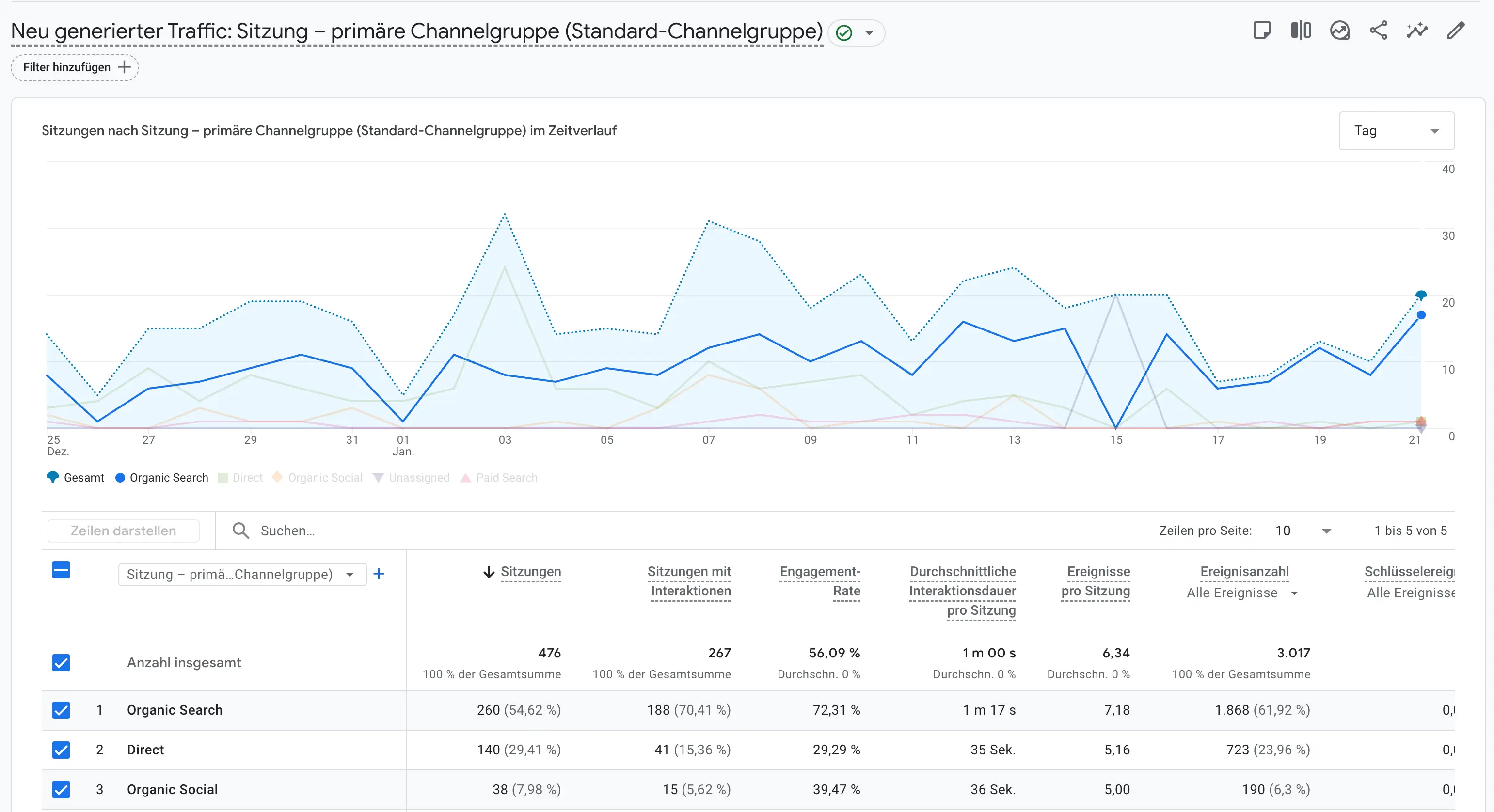This screenshot has width=1494, height=812.
Task: Deselect all rows via header checkbox
Action: tap(61, 570)
